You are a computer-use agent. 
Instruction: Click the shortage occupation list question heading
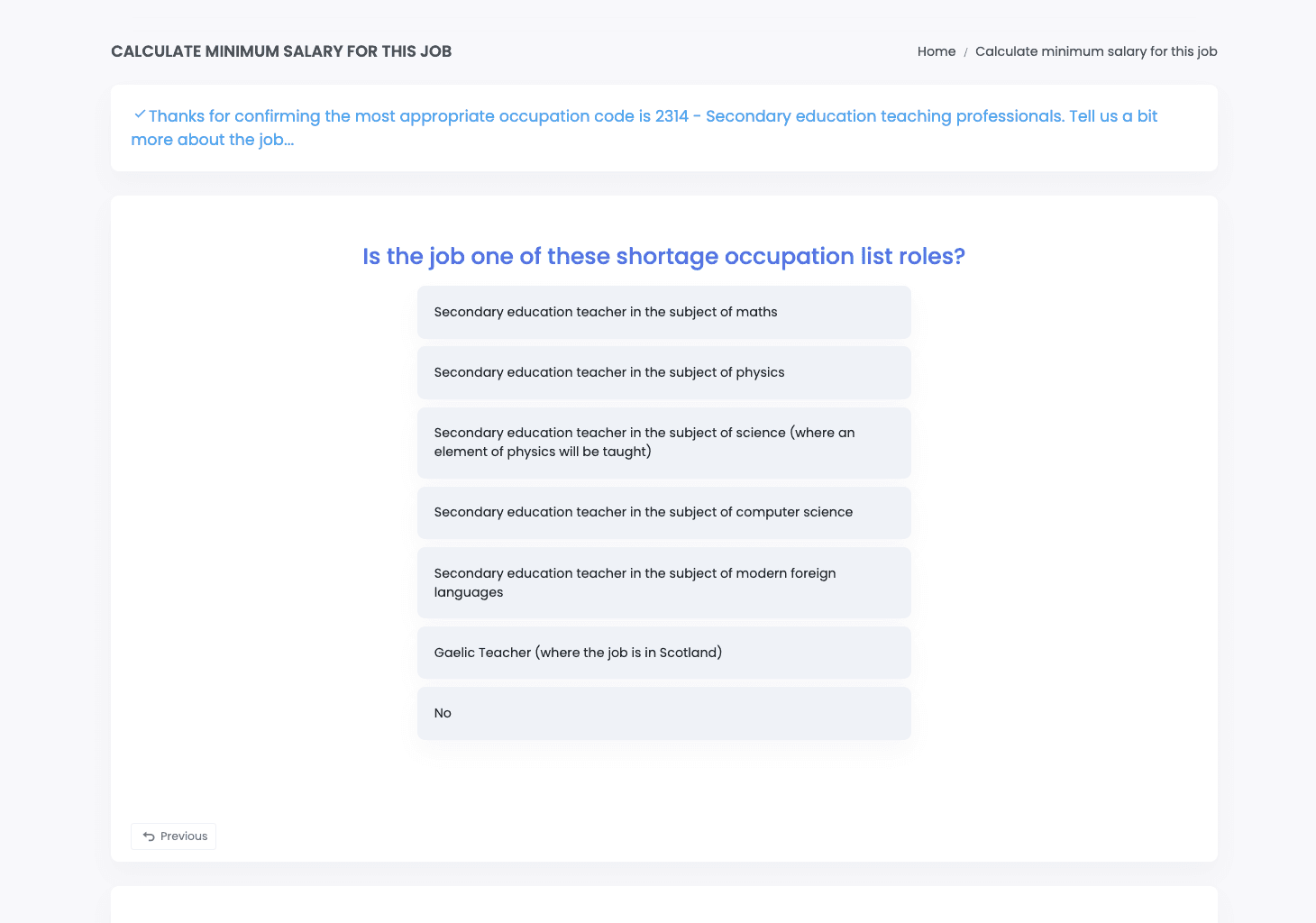coord(663,256)
